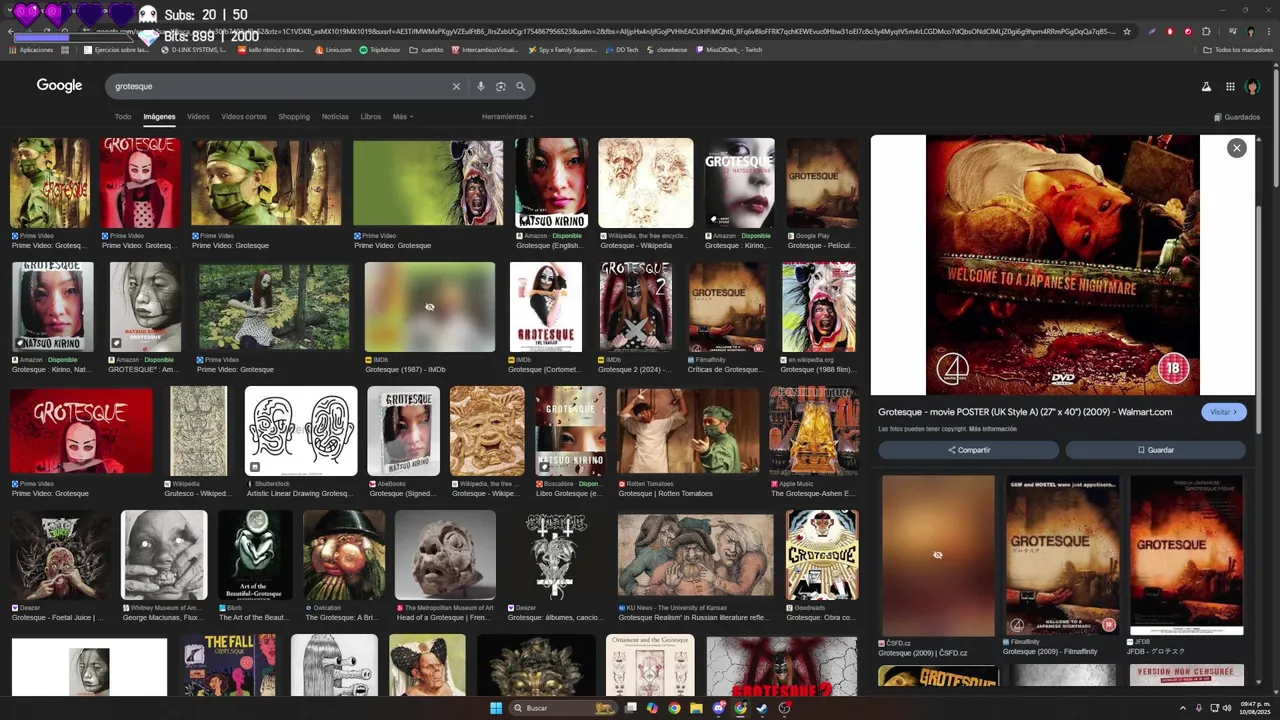Open the Noticias tab
The height and width of the screenshot is (720, 1280).
335,117
